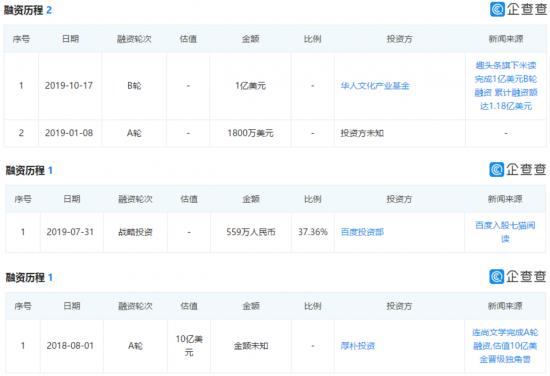
Task: Click the 战略投资 funding round cell
Action: 135,232
